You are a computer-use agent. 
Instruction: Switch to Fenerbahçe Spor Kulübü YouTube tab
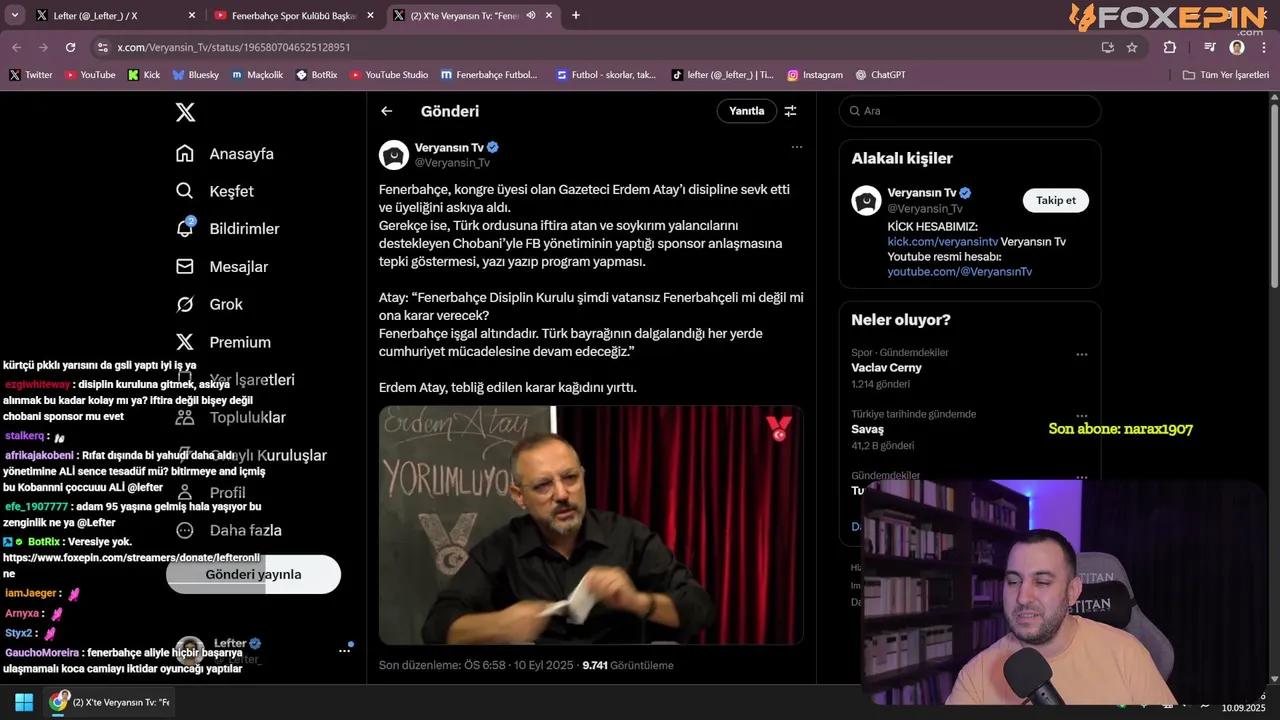coord(294,15)
